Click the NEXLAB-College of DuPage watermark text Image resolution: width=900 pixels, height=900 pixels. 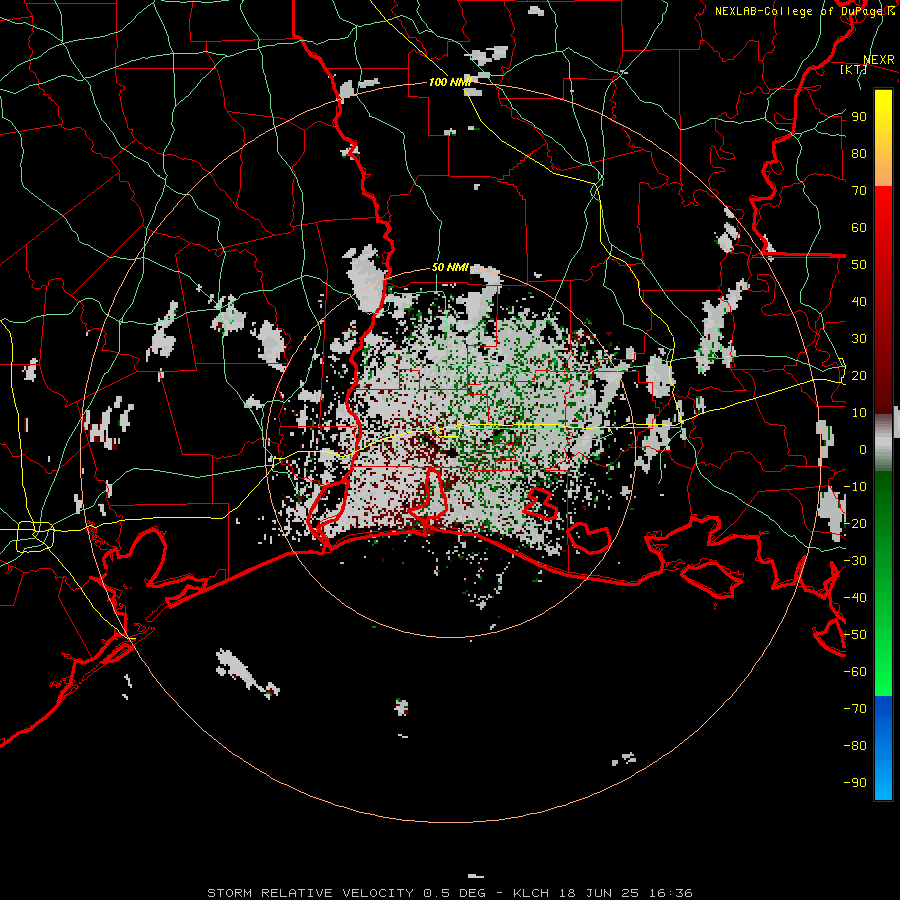click(805, 11)
